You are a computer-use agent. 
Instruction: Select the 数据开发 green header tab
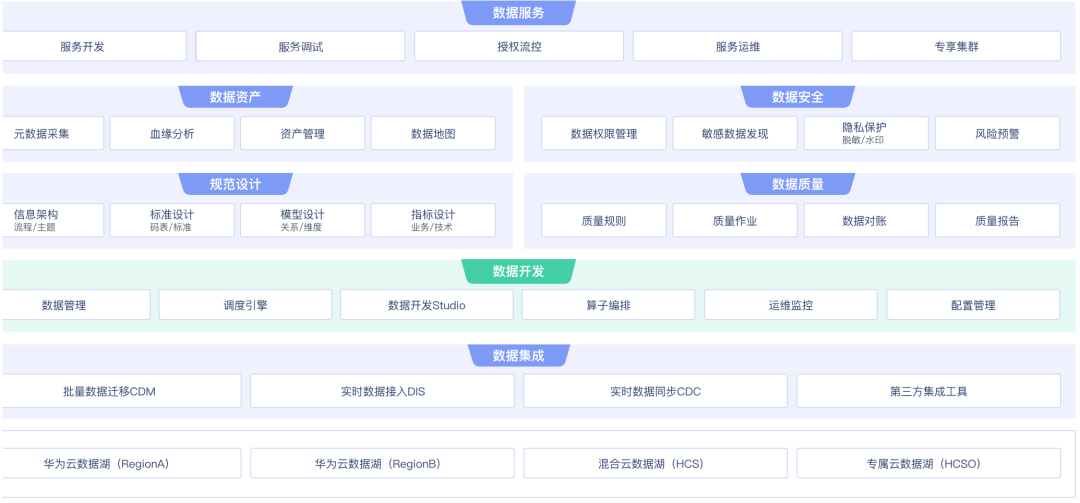(518, 272)
